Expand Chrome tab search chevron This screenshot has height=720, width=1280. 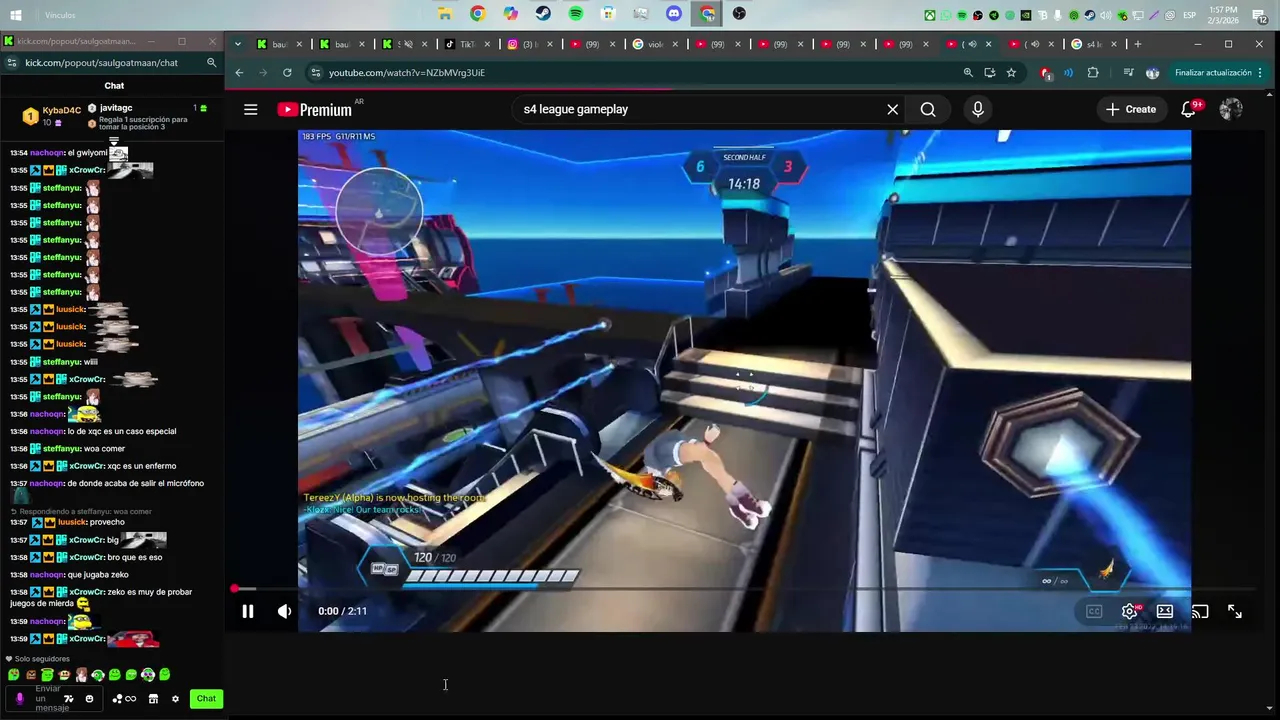pyautogui.click(x=238, y=44)
